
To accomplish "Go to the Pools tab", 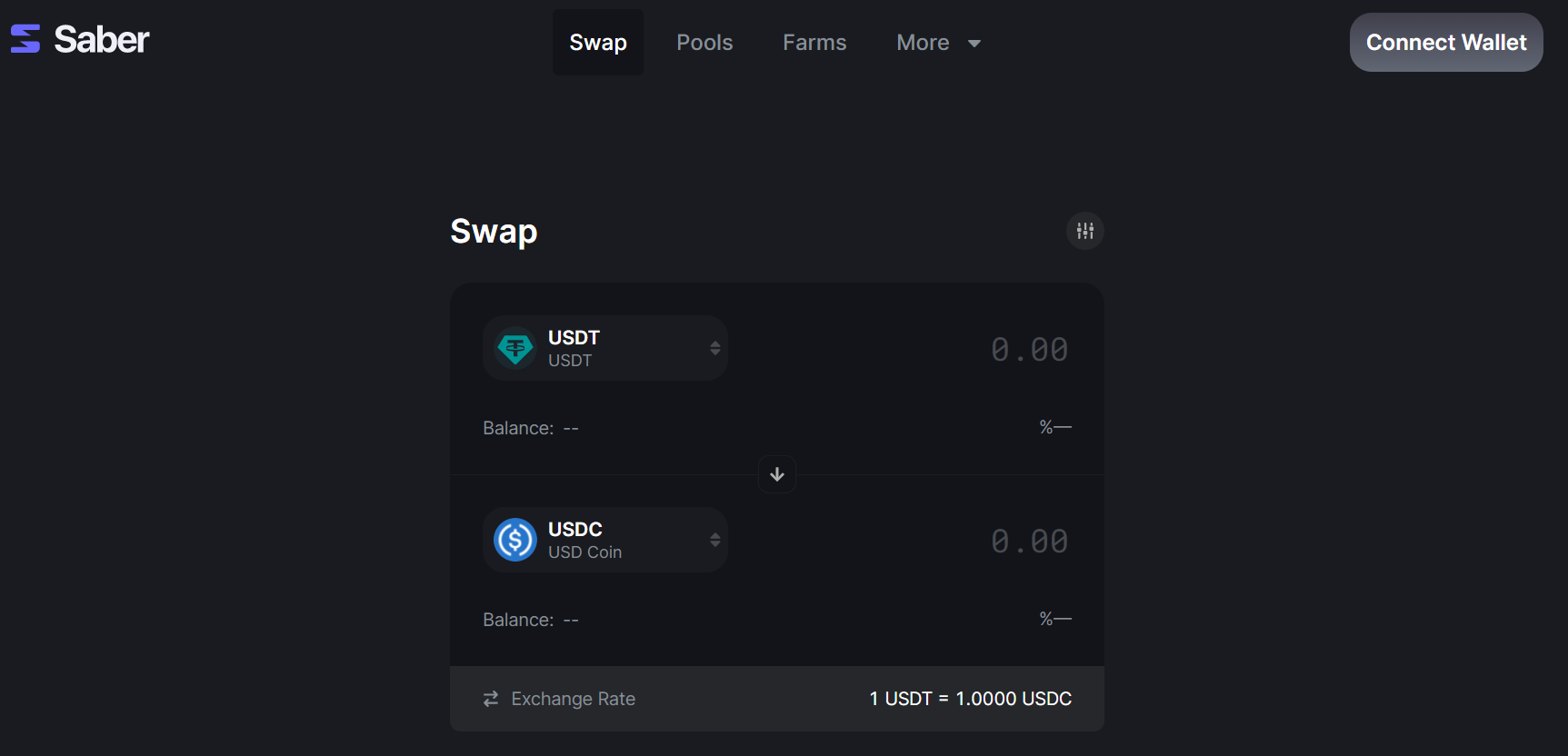I will tap(704, 43).
